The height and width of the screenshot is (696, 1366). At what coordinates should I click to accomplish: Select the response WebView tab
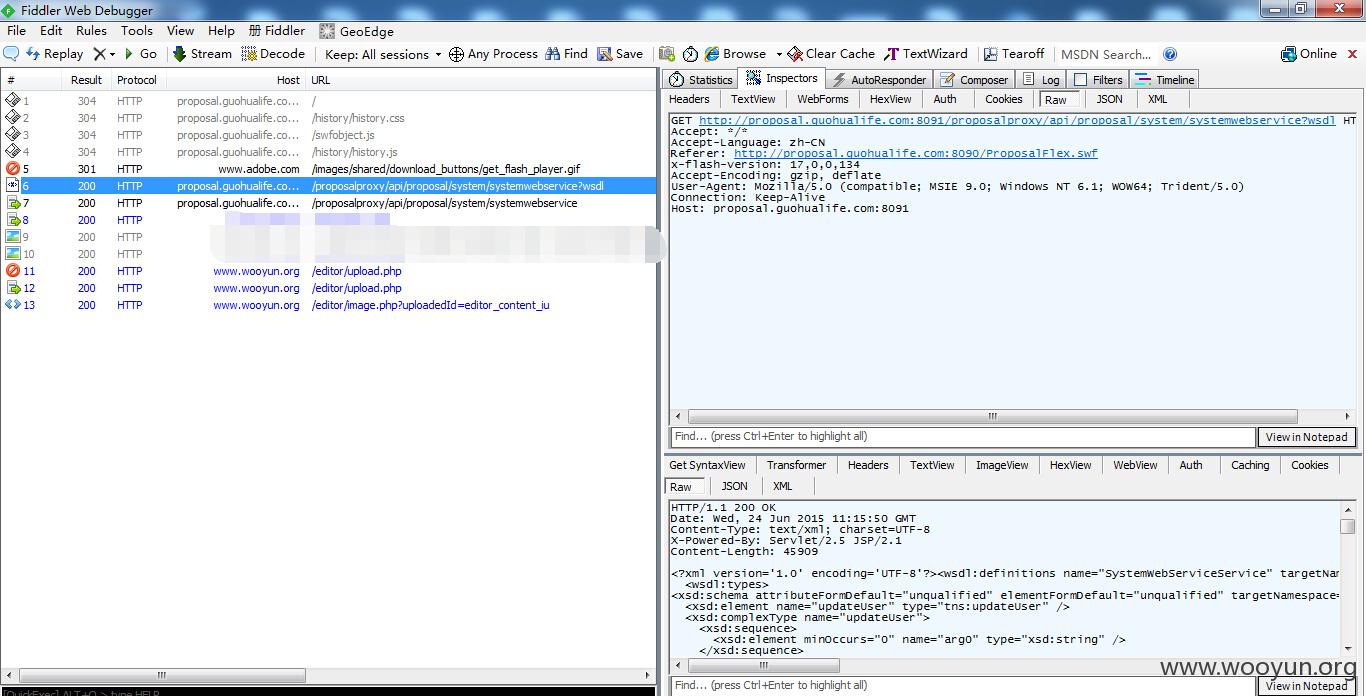[1135, 465]
